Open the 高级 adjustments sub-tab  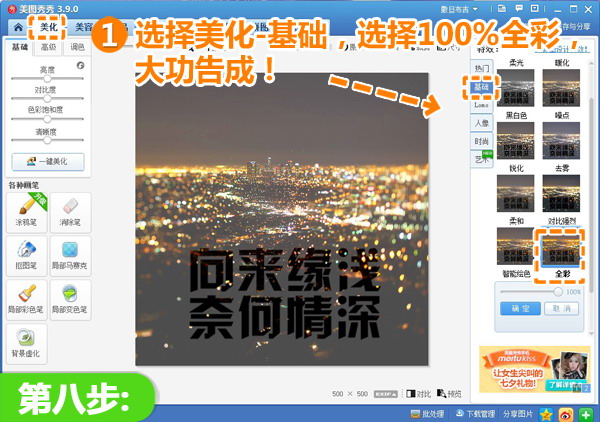49,47
